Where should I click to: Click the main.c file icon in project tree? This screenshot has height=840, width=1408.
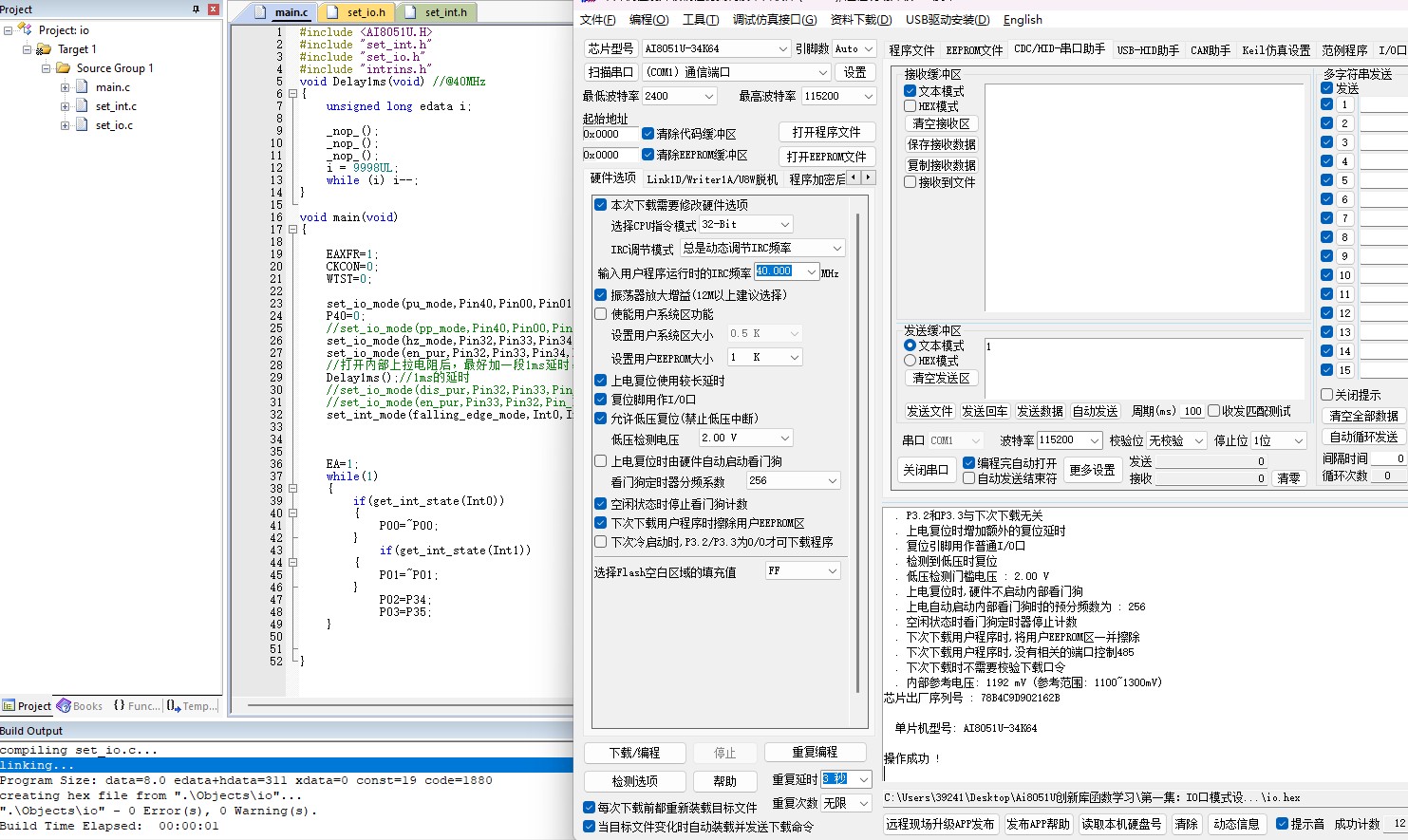click(81, 86)
